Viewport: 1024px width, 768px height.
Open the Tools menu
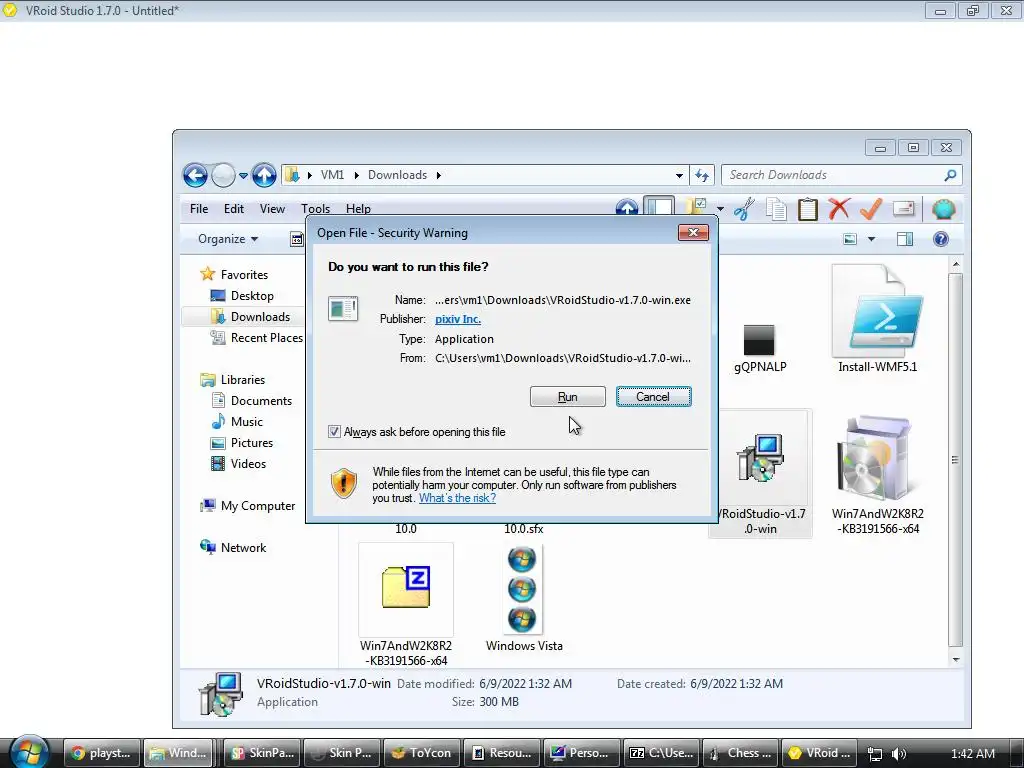(x=315, y=209)
